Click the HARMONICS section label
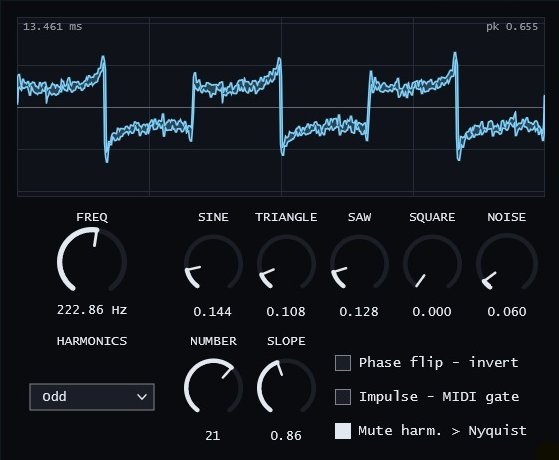The height and width of the screenshot is (460, 559). click(92, 341)
